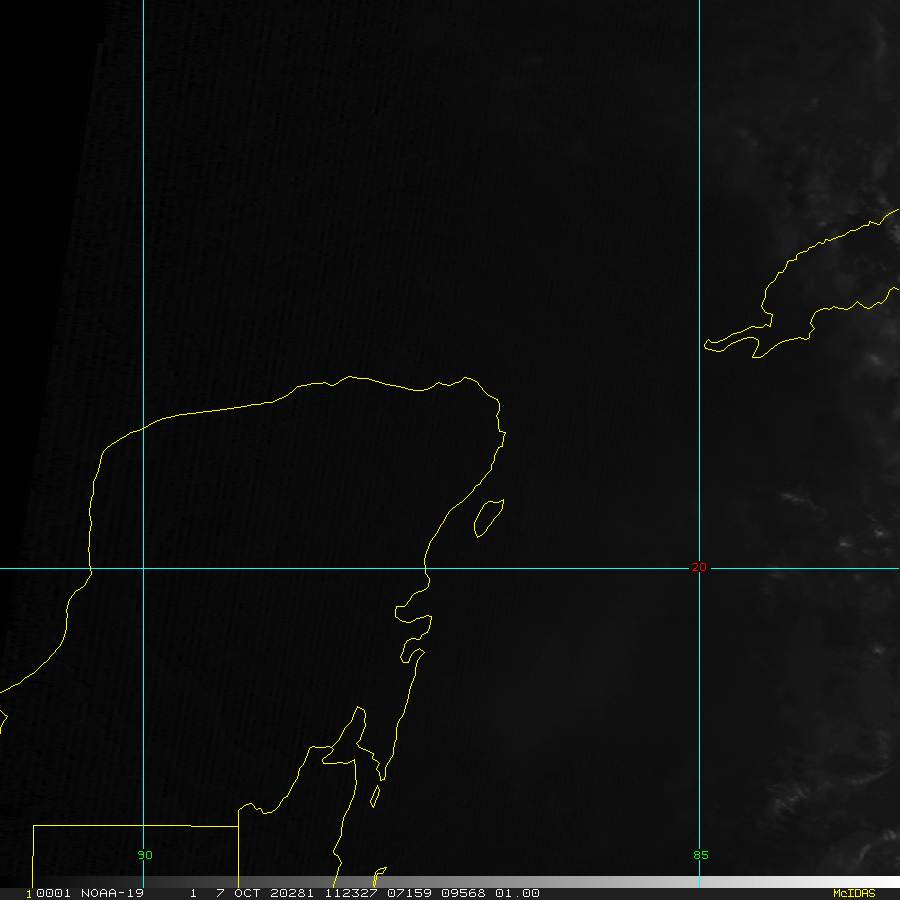Click the 7 OCT date text
This screenshot has height=900, width=900.
tap(238, 893)
